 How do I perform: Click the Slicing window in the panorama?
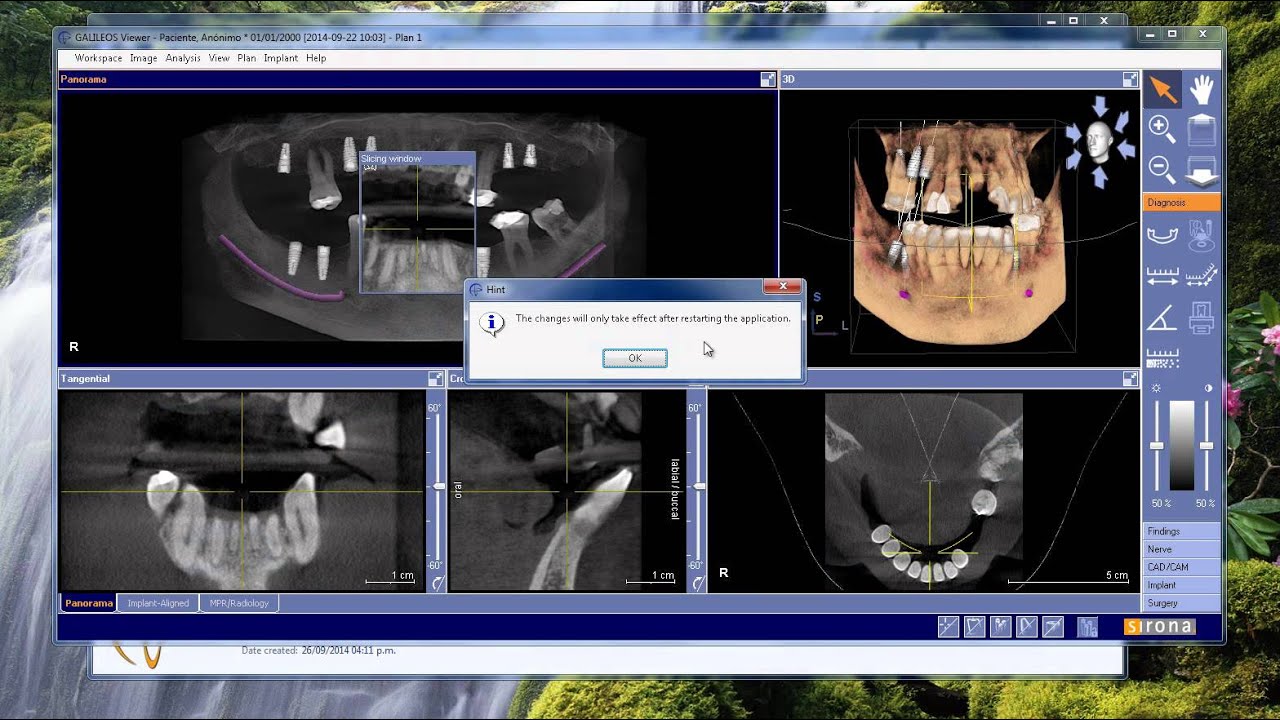tap(417, 222)
